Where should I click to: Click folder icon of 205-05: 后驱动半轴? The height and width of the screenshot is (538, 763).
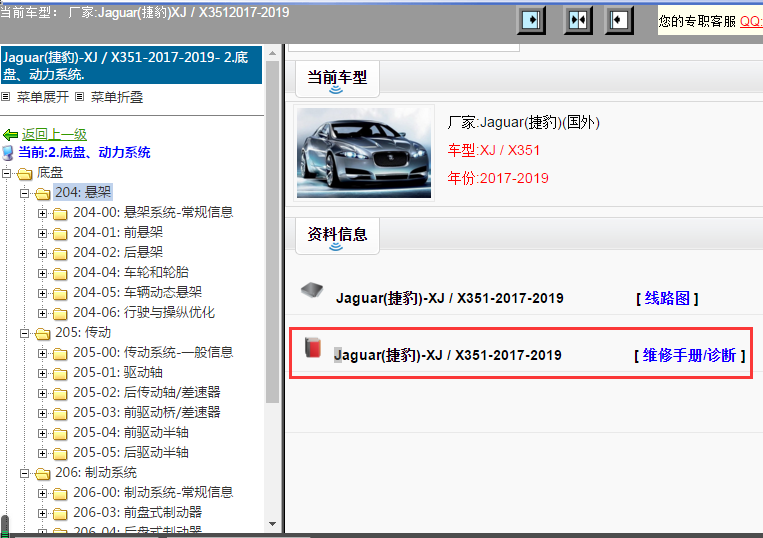(60, 454)
